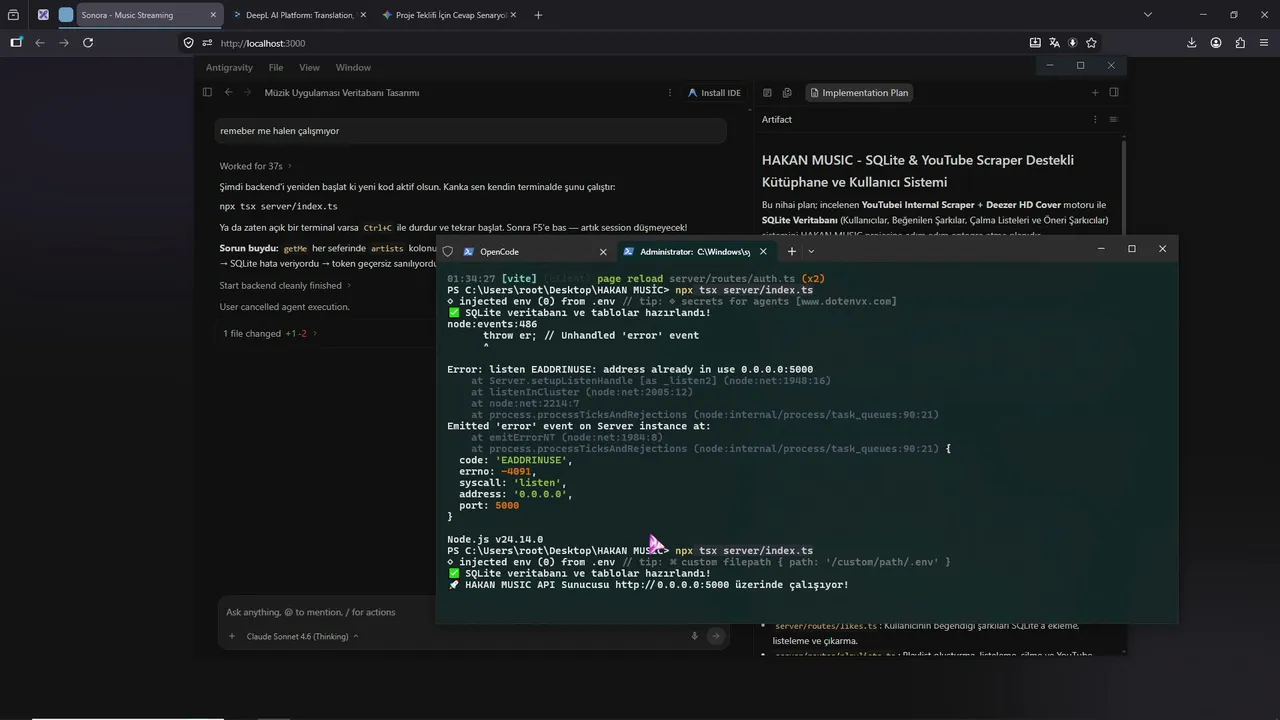This screenshot has width=1280, height=720.
Task: Expand the list-all-tabs chevron in browser
Action: click(1148, 15)
